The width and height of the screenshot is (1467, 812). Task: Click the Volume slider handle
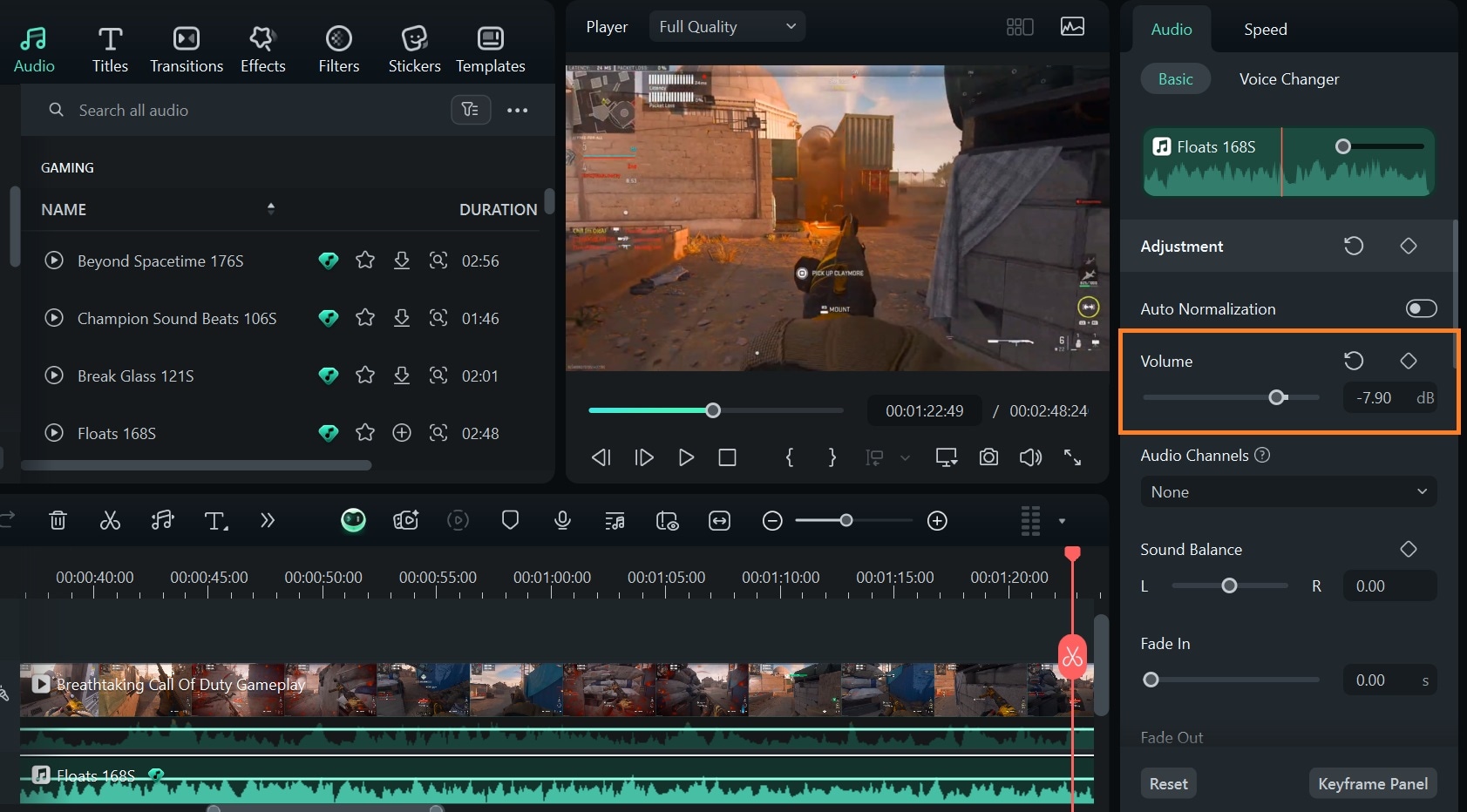(x=1277, y=398)
